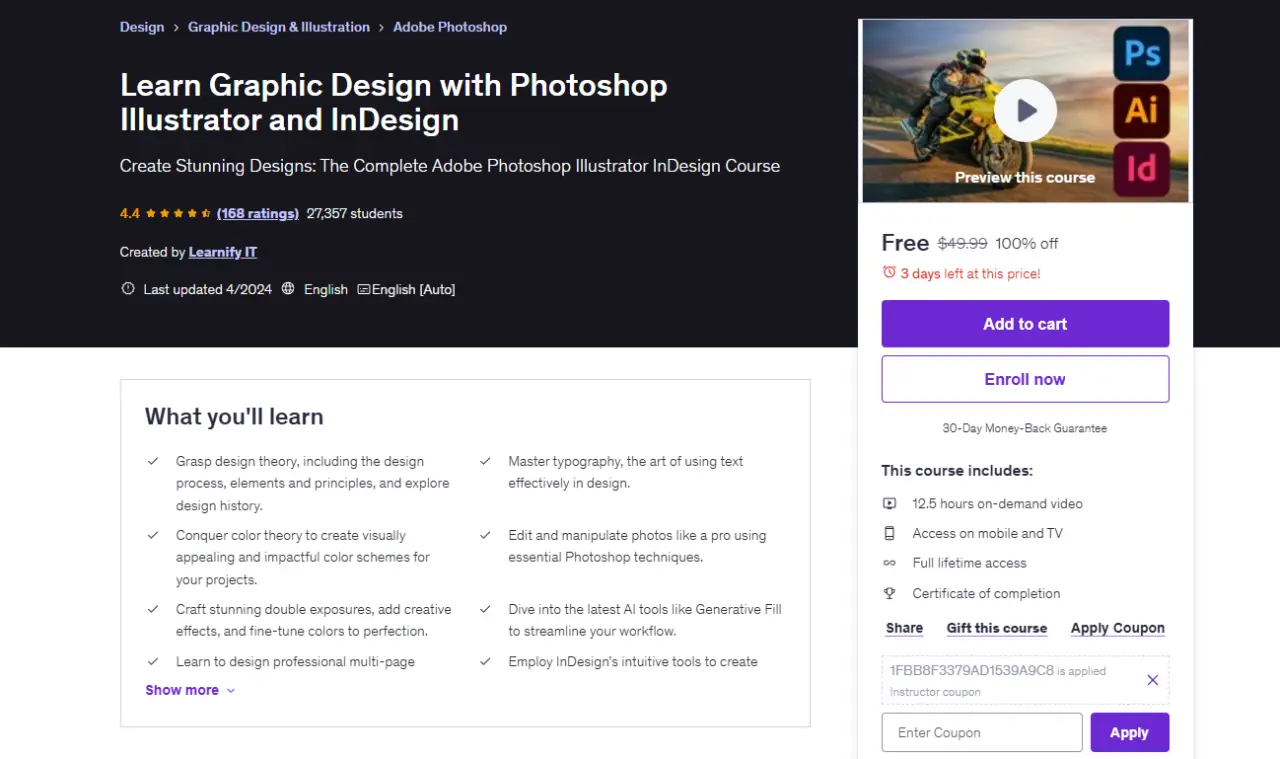Click the checkmark beside 'Edit and manipulate photos'

[485, 535]
